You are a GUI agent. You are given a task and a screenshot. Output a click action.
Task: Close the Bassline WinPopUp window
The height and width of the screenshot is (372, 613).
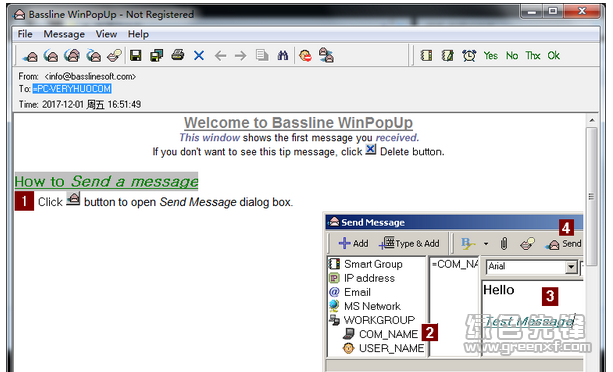point(582,12)
